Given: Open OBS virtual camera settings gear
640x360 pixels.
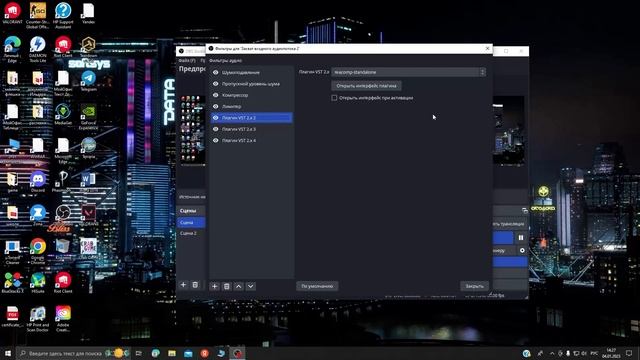Looking at the screenshot, I should [522, 250].
